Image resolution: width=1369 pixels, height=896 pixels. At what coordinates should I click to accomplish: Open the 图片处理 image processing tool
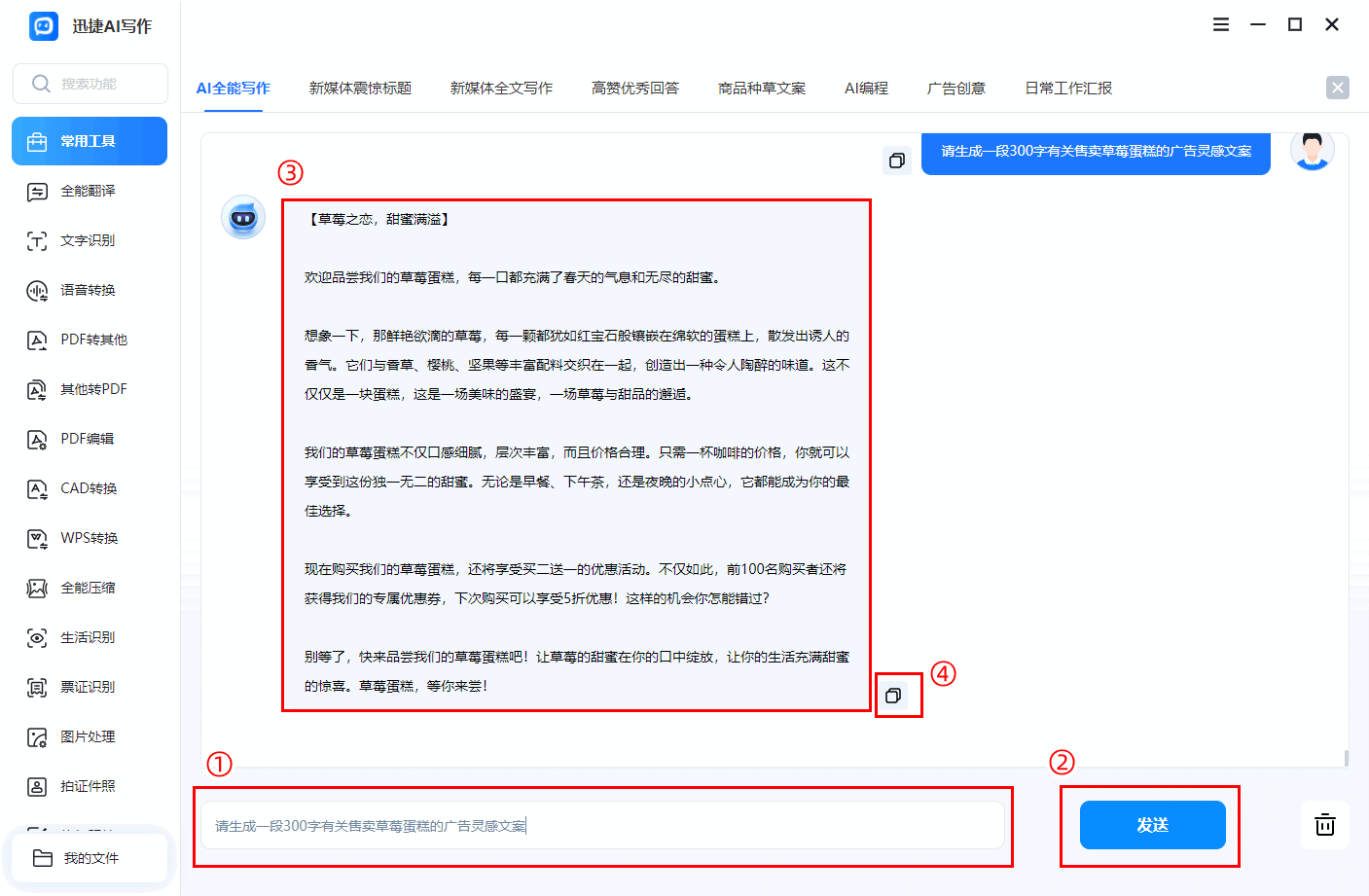(88, 736)
